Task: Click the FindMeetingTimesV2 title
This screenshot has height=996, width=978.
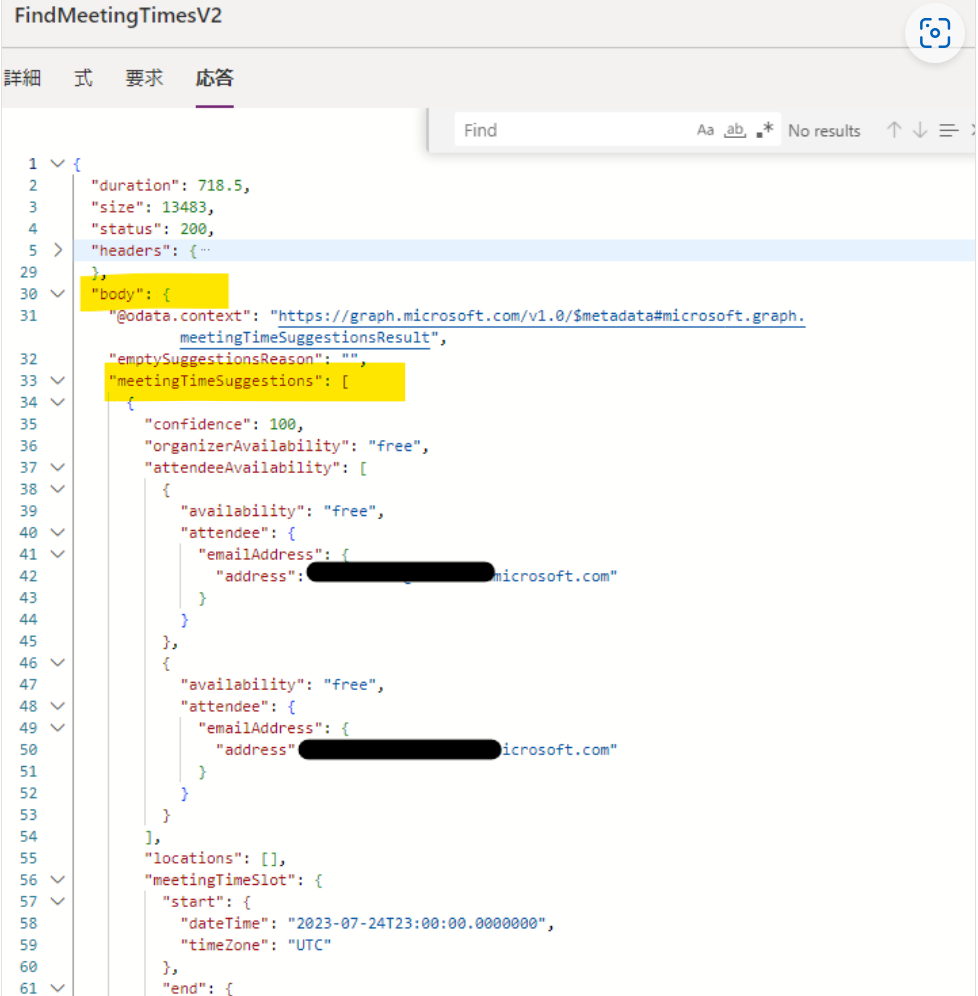Action: coord(118,15)
